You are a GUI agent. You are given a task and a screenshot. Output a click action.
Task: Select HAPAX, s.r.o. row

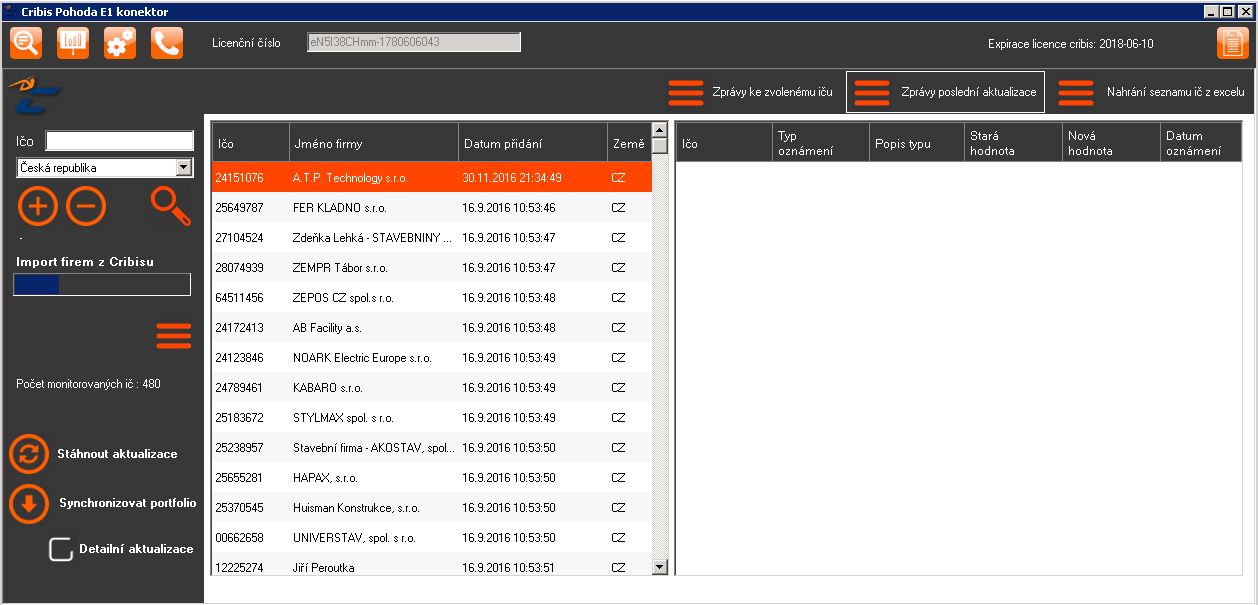431,477
